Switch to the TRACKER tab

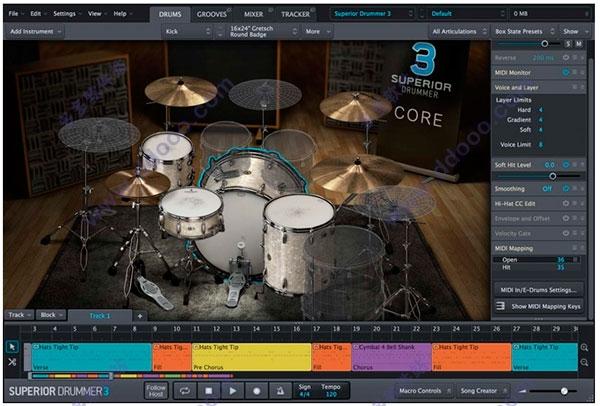click(295, 14)
